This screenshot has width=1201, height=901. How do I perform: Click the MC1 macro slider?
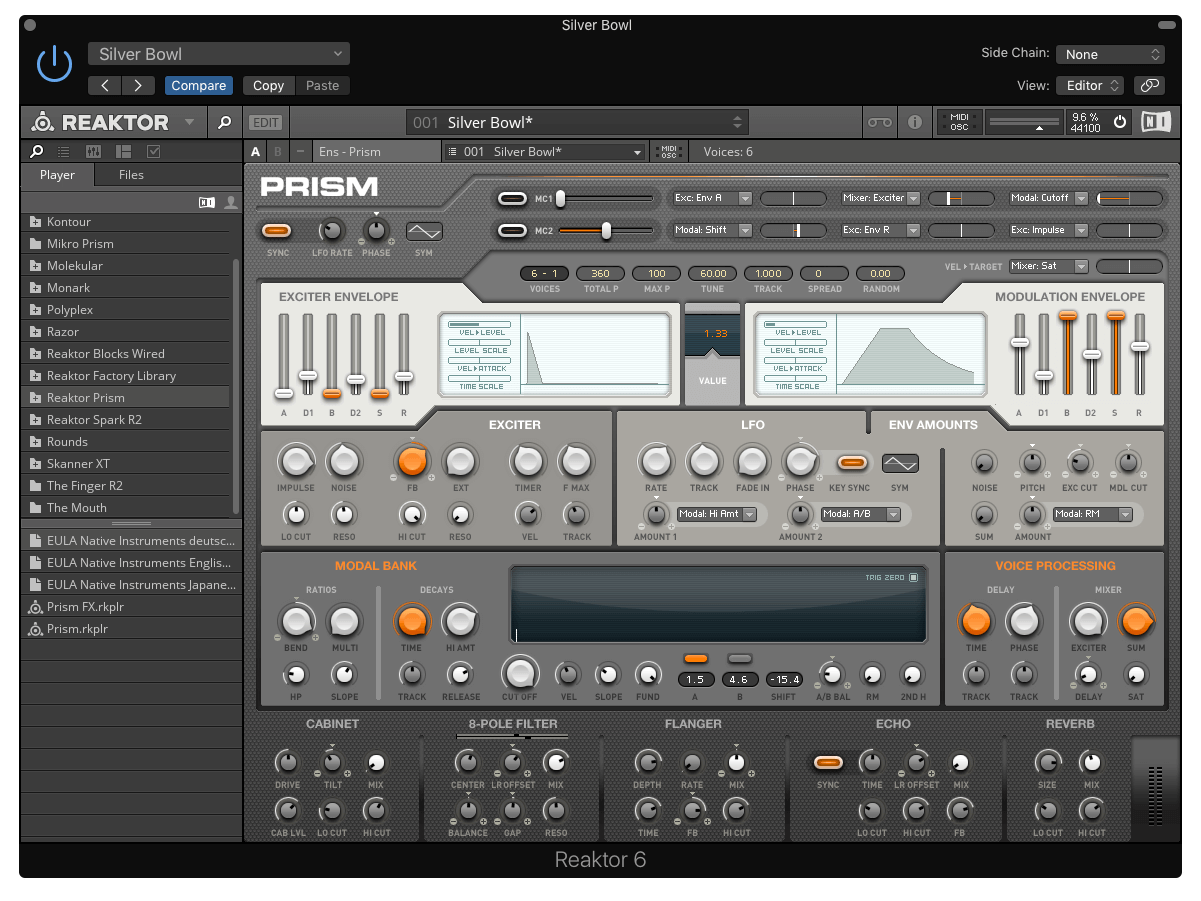click(x=606, y=199)
